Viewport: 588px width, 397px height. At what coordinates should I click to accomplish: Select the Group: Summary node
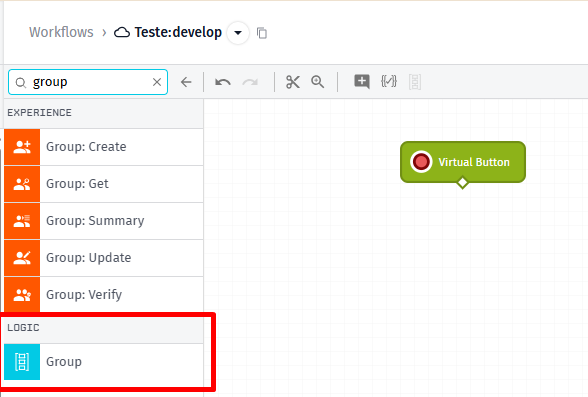click(x=104, y=221)
